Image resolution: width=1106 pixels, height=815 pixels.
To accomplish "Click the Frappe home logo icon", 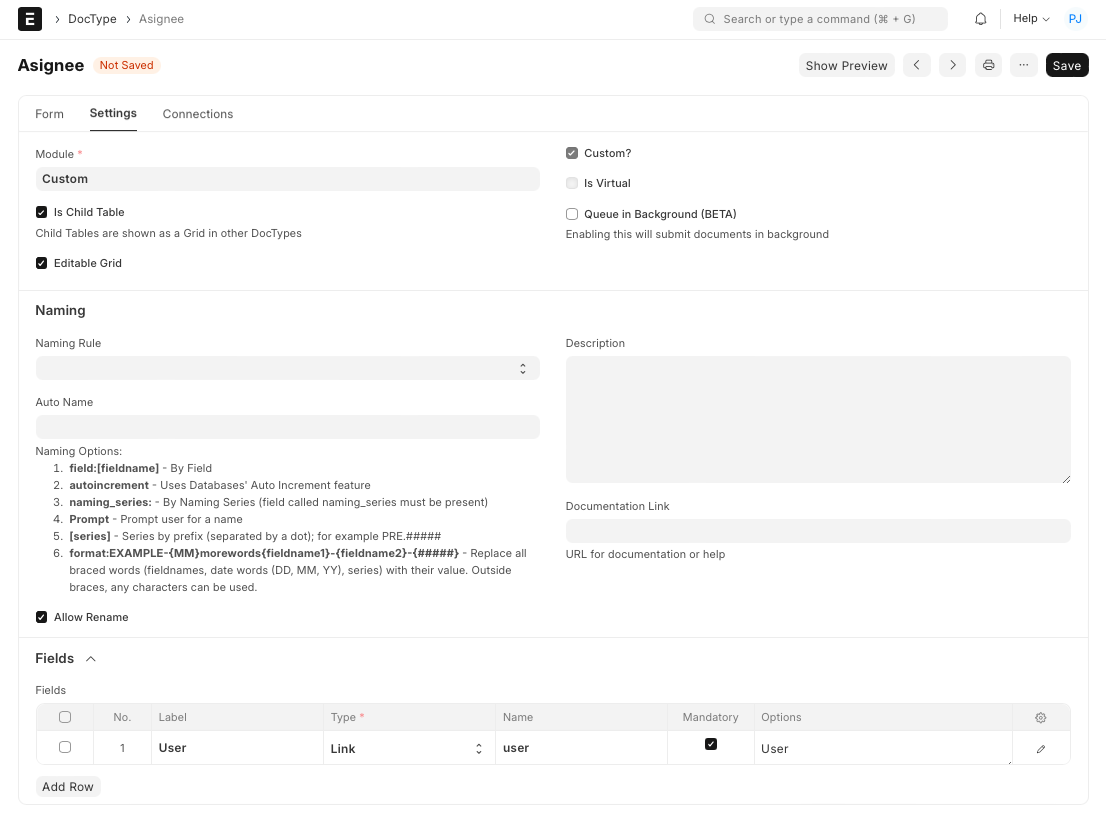I will [30, 19].
